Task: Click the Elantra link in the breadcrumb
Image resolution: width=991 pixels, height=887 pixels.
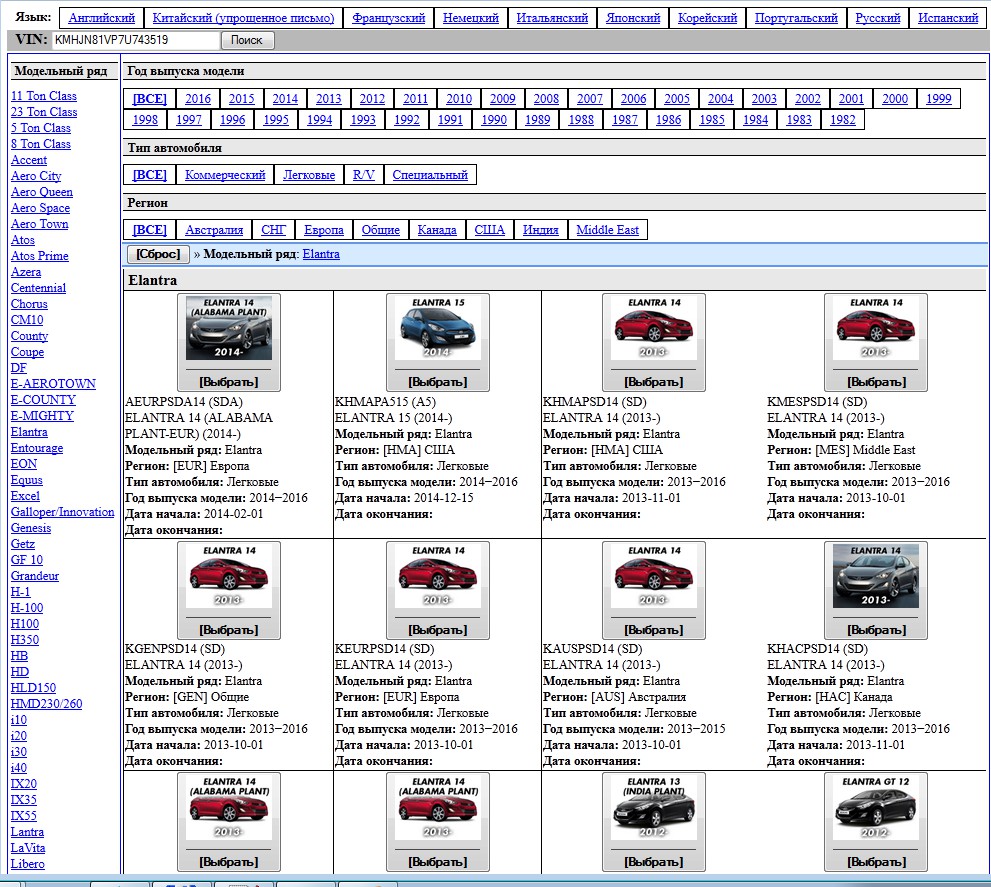Action: pyautogui.click(x=321, y=254)
